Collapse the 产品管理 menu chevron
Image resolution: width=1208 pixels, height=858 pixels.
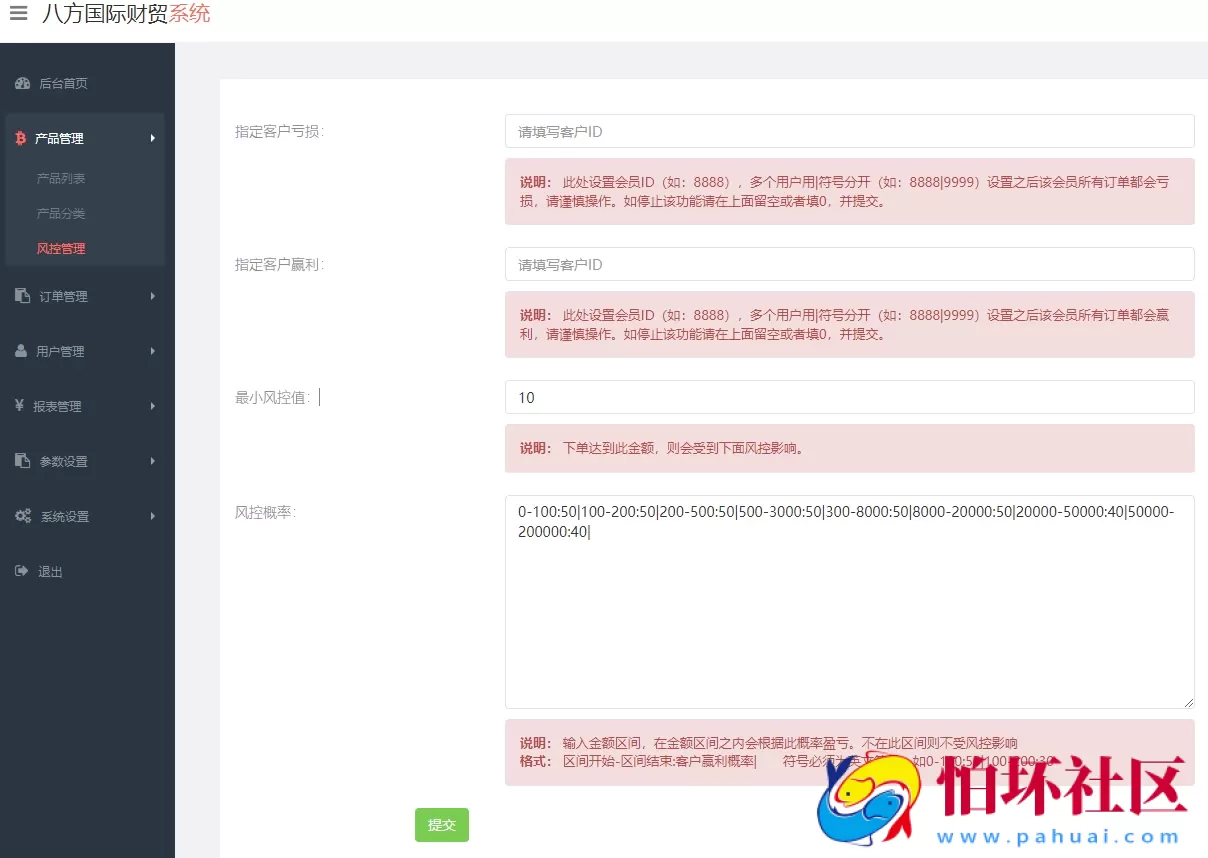tap(153, 138)
